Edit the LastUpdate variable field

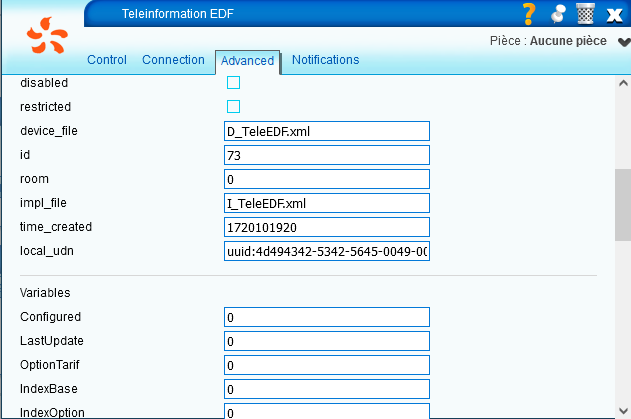(327, 341)
